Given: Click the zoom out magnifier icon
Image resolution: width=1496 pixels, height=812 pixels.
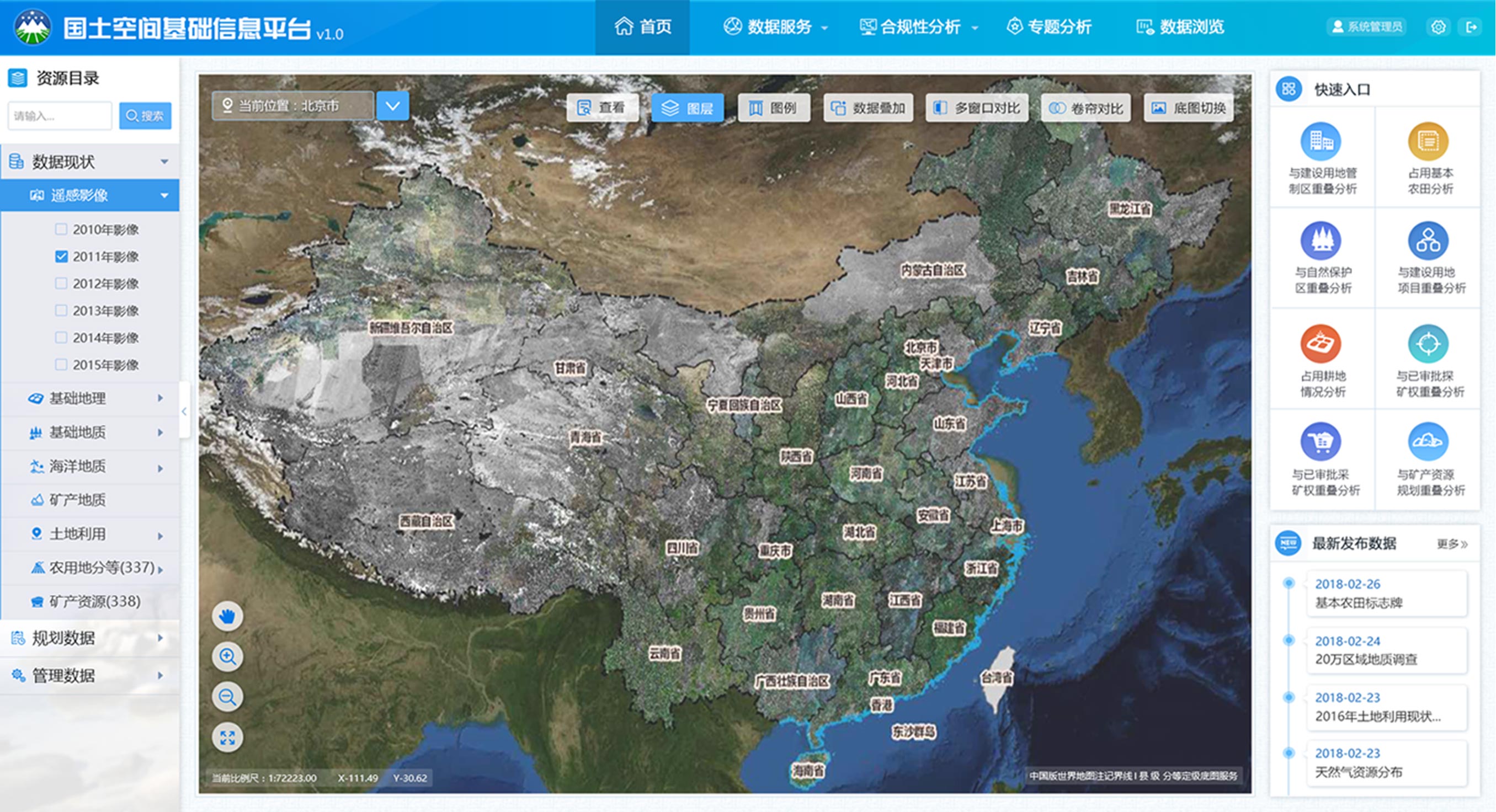Looking at the screenshot, I should point(227,697).
